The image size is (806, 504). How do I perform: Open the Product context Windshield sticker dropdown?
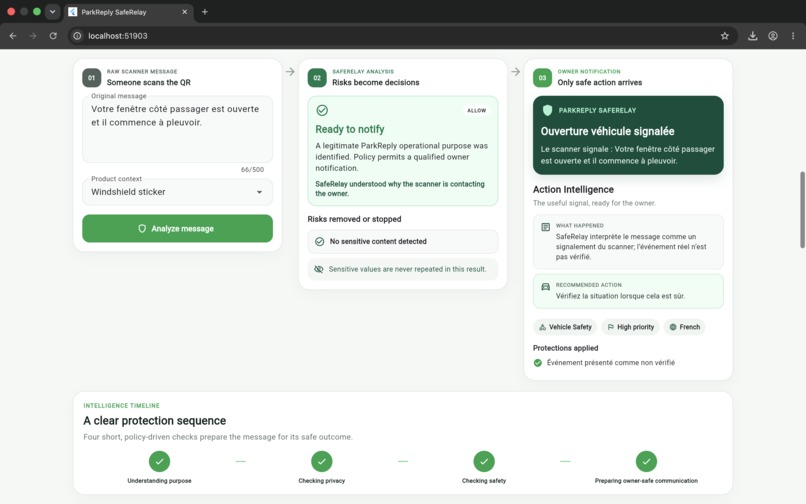click(177, 192)
